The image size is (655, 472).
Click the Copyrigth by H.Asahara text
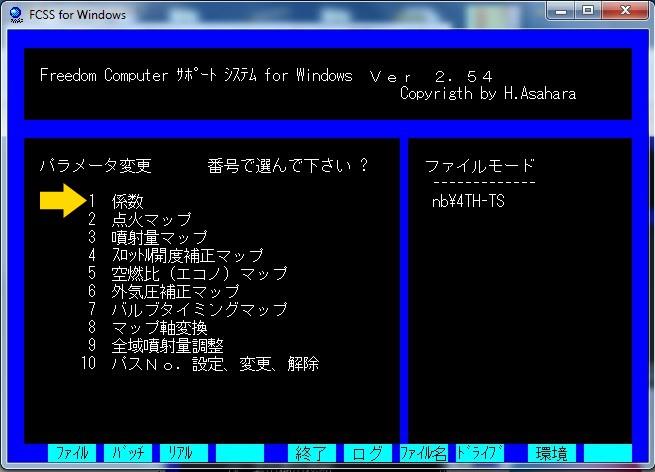coord(488,93)
